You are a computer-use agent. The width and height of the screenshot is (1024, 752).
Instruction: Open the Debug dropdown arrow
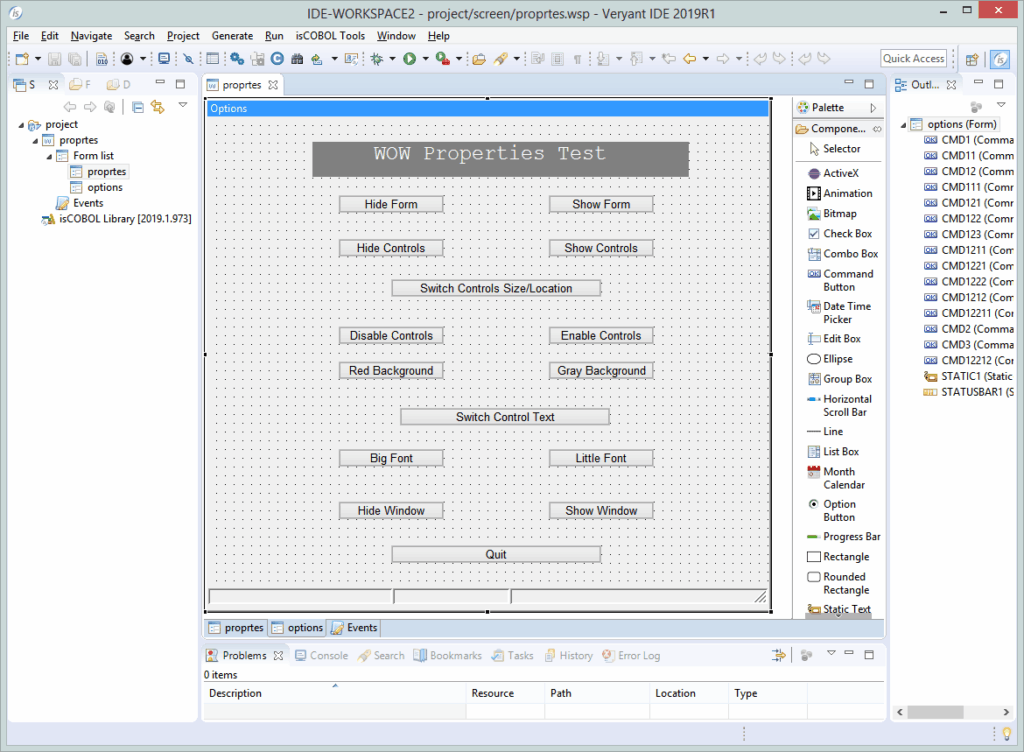392,59
